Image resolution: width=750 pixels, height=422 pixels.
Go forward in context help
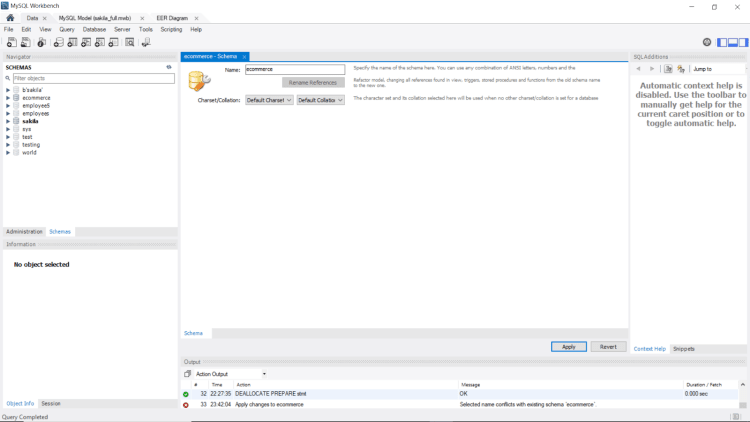pos(652,69)
